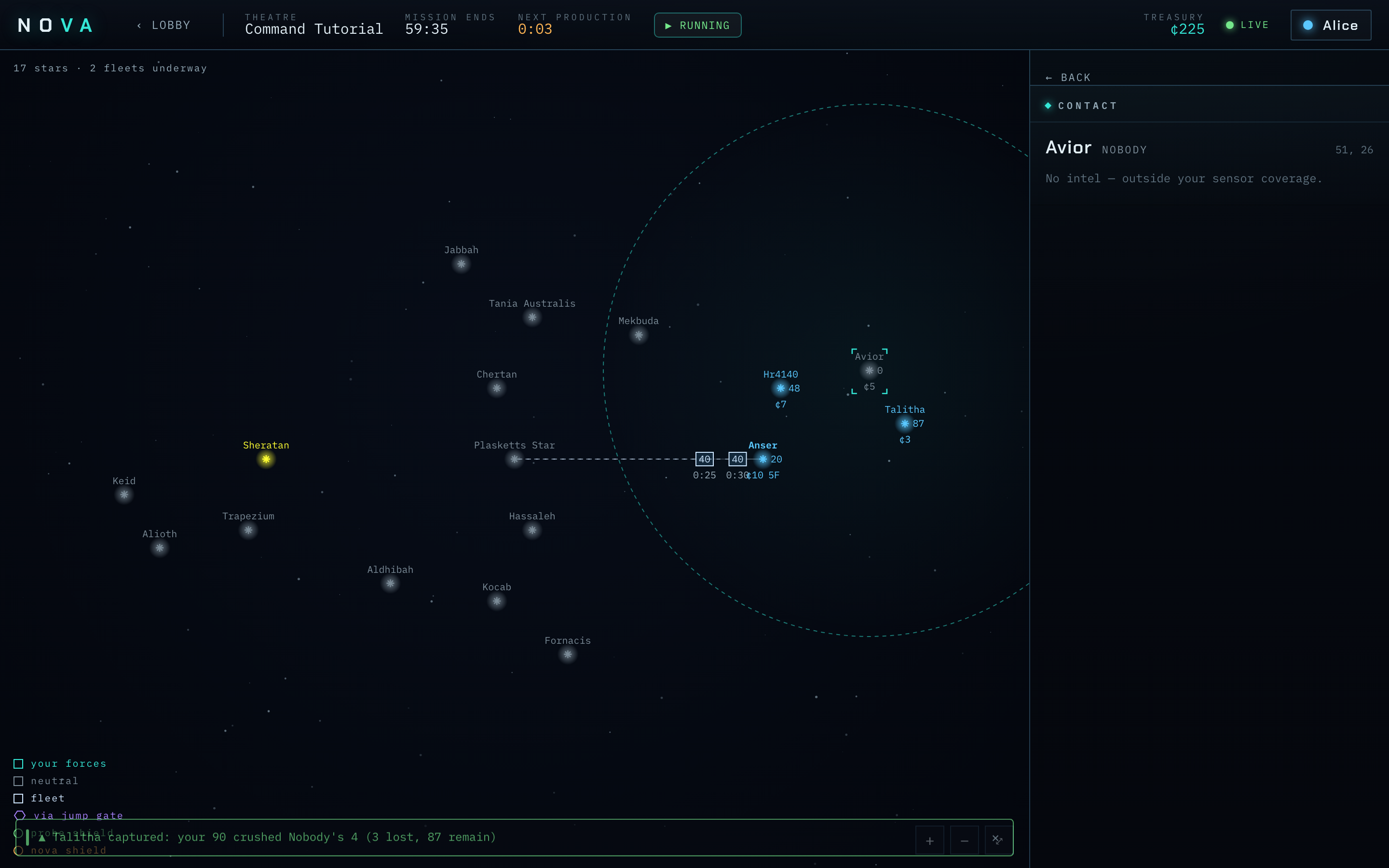This screenshot has height=868, width=1389.
Task: Select the Trapezium star
Action: (248, 530)
